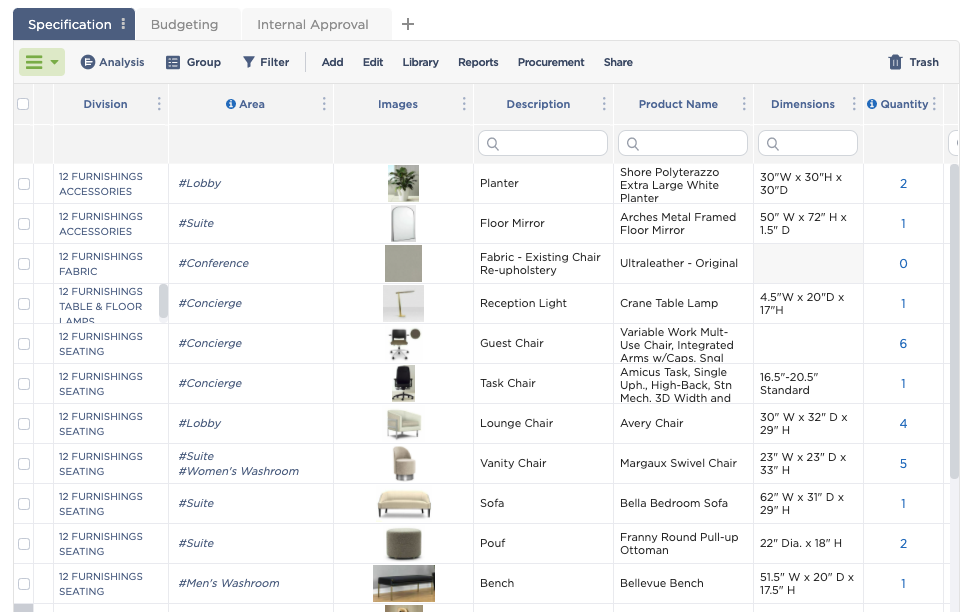Screen dimensions: 966x612
Task: Select the Lounge Chair row checkbox
Action: [x=24, y=424]
